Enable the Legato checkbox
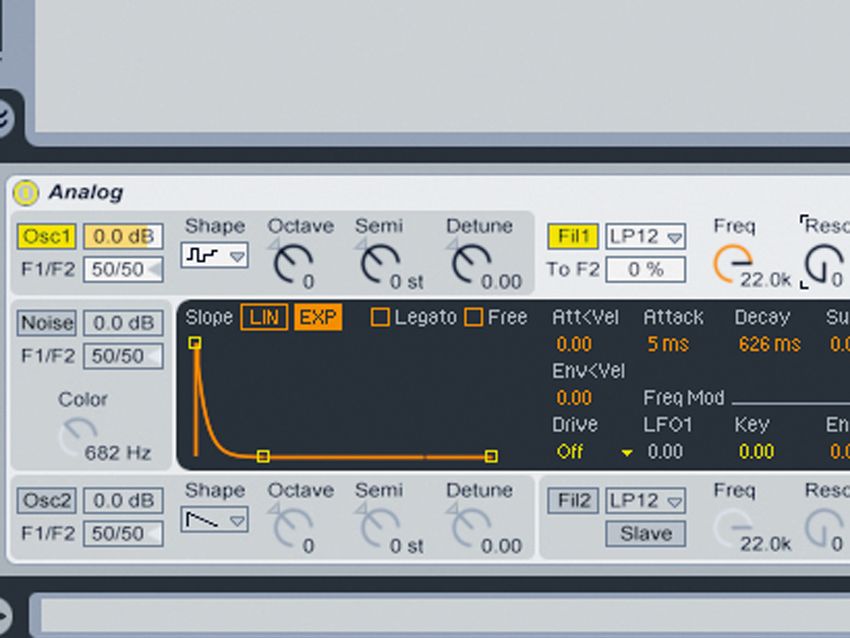 [380, 317]
